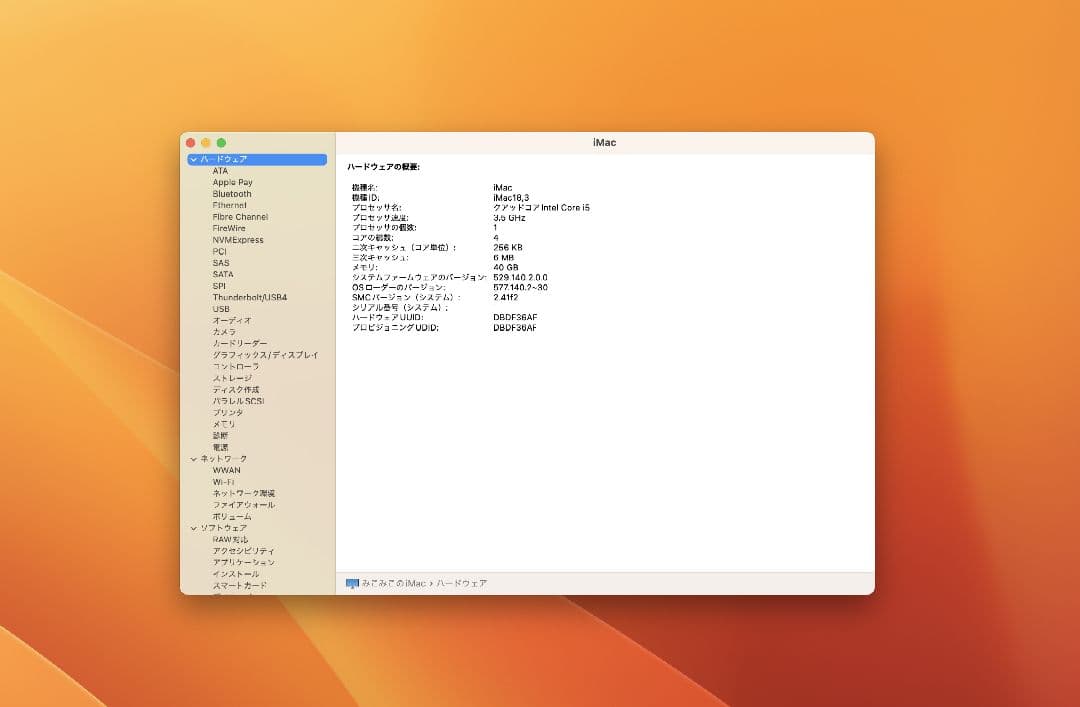The image size is (1080, 707).
Task: Show the USB device information
Action: pyautogui.click(x=221, y=309)
